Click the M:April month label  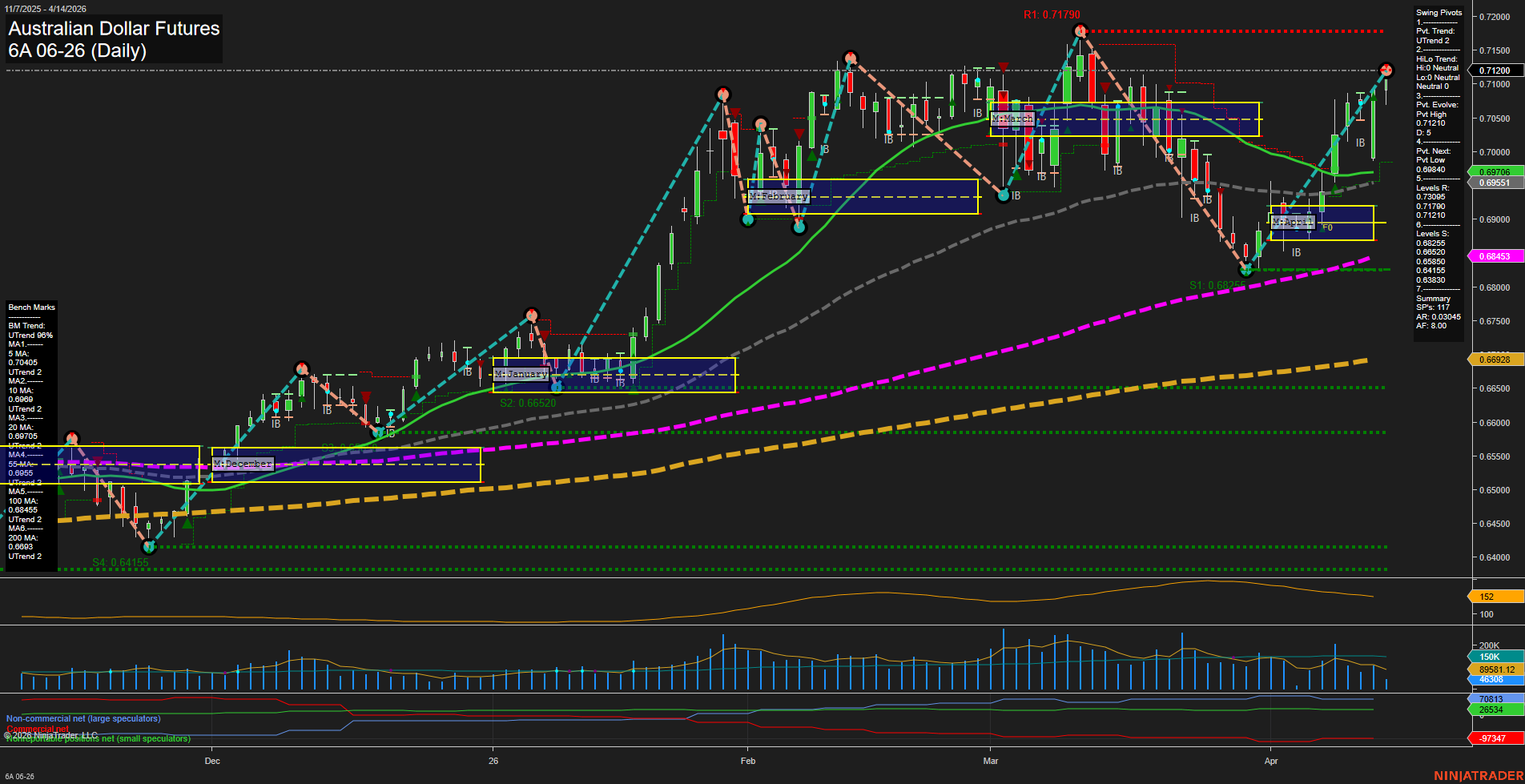click(x=1292, y=221)
